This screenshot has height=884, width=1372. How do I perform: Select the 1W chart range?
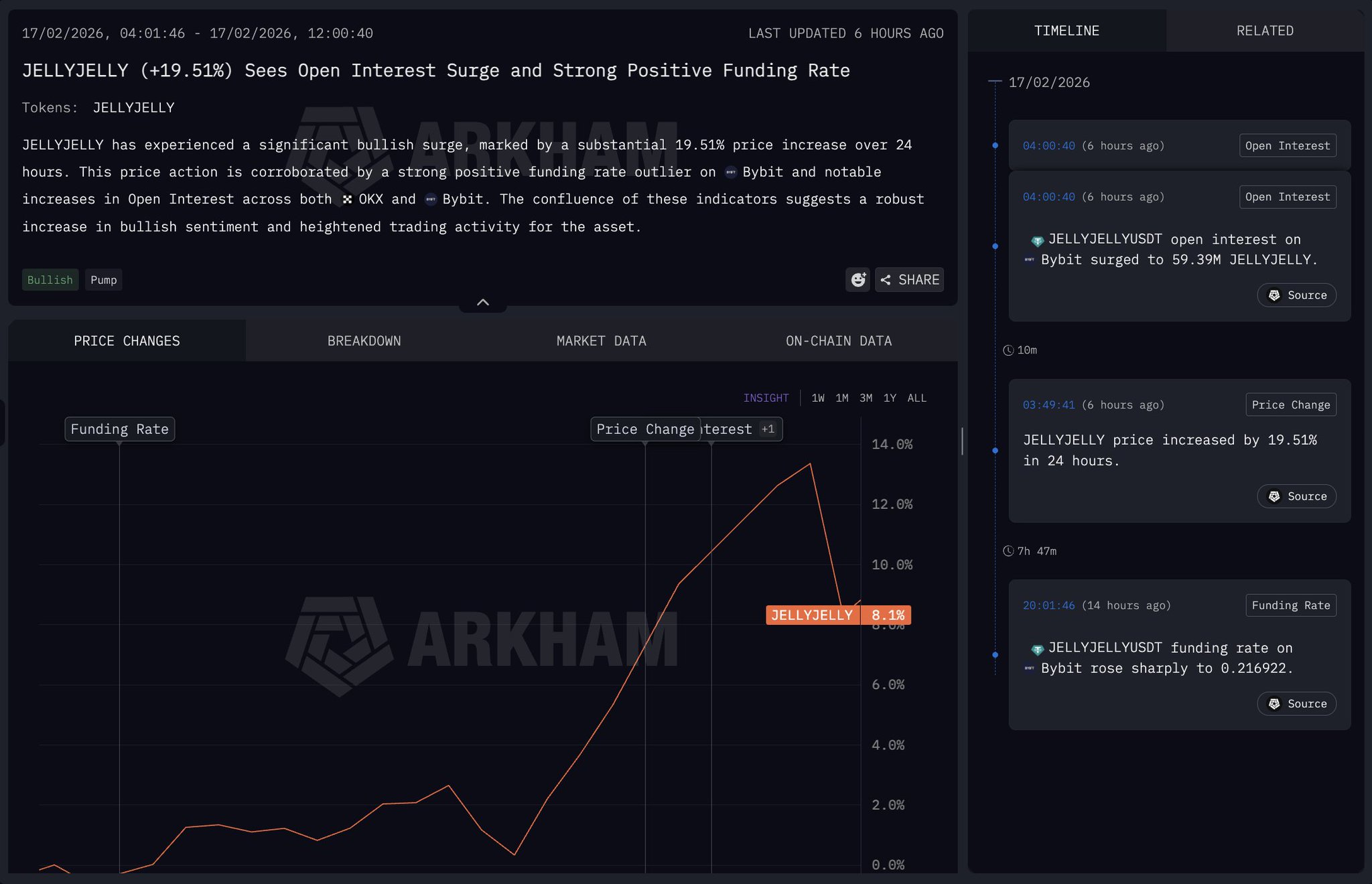pos(817,398)
